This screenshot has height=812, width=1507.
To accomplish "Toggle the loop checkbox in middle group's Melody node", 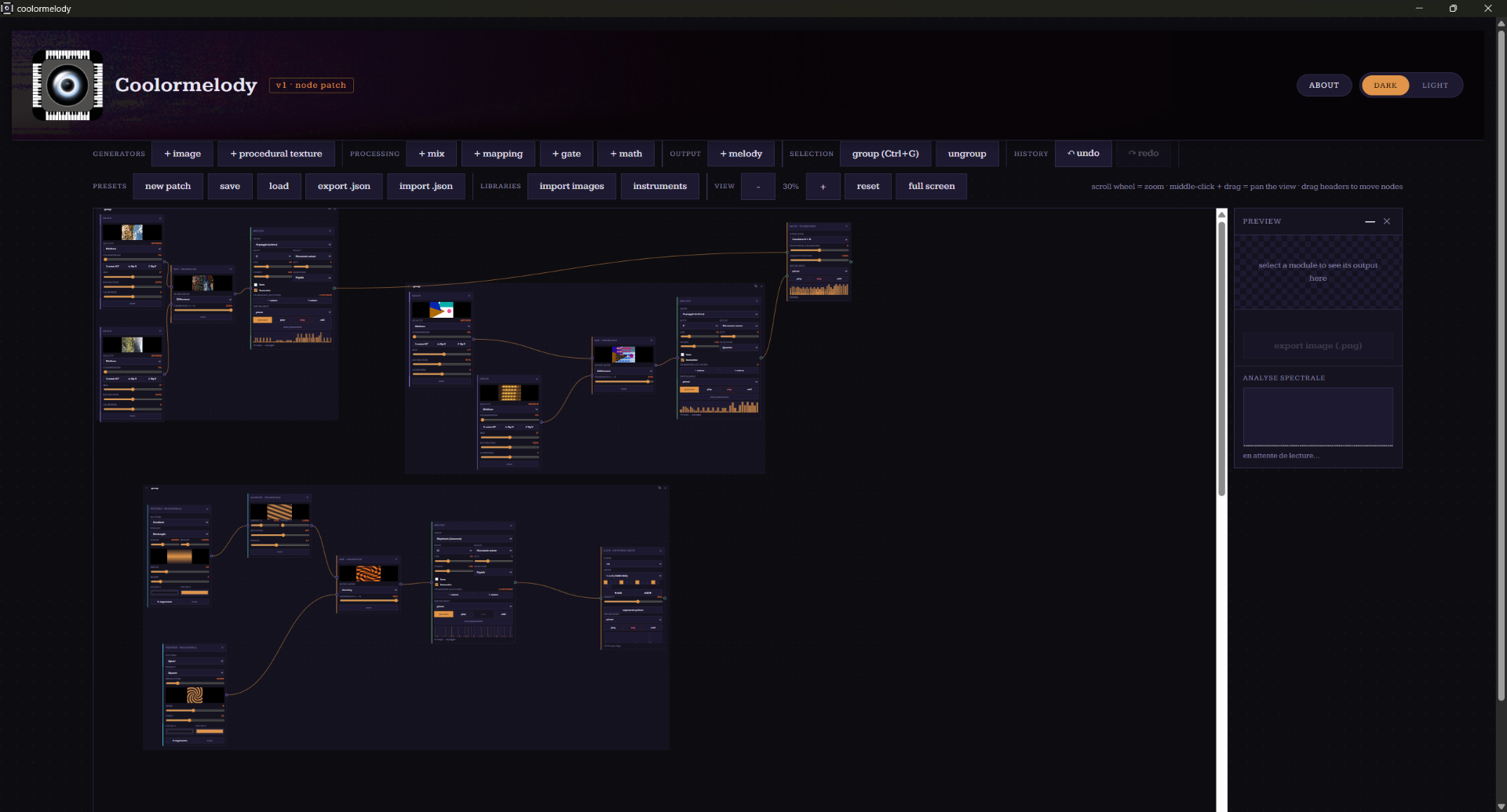I will click(683, 355).
